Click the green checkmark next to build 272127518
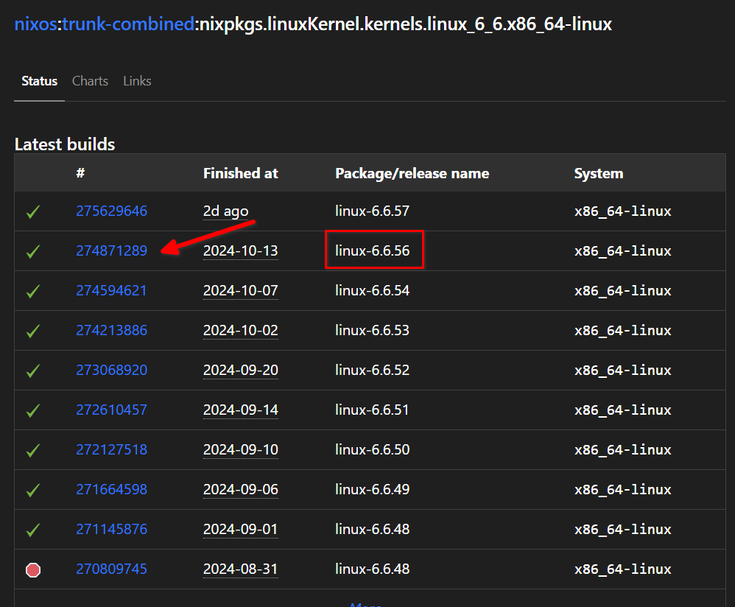This screenshot has height=607, width=735. click(33, 451)
